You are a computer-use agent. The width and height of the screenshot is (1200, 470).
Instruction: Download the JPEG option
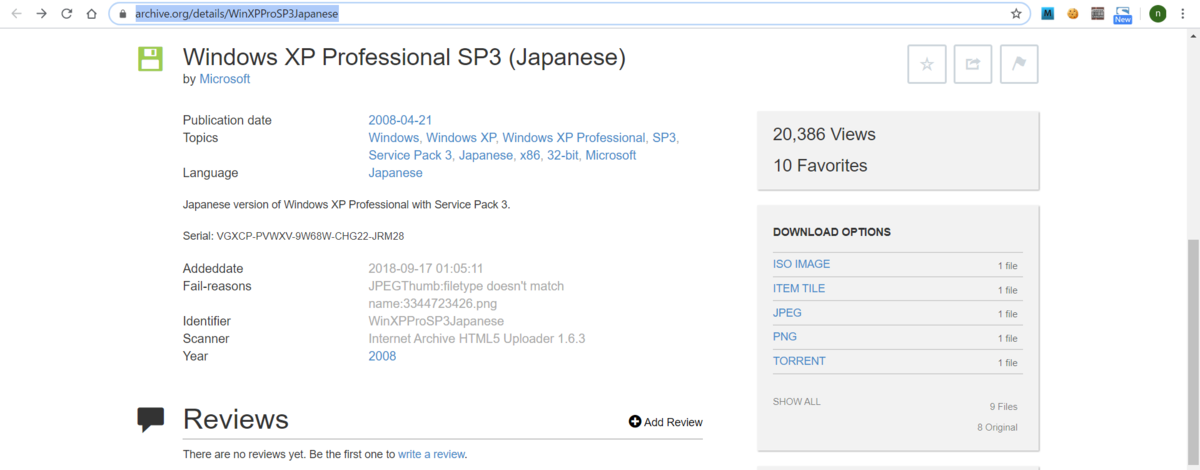787,313
